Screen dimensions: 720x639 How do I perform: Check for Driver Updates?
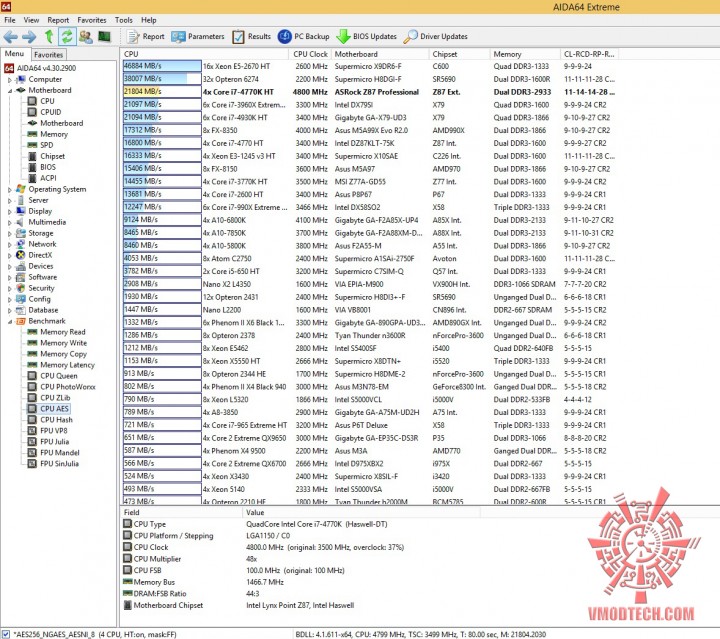click(435, 36)
